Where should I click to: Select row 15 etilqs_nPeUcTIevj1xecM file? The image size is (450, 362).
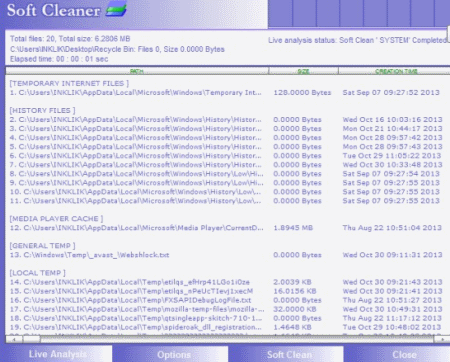(x=131, y=291)
